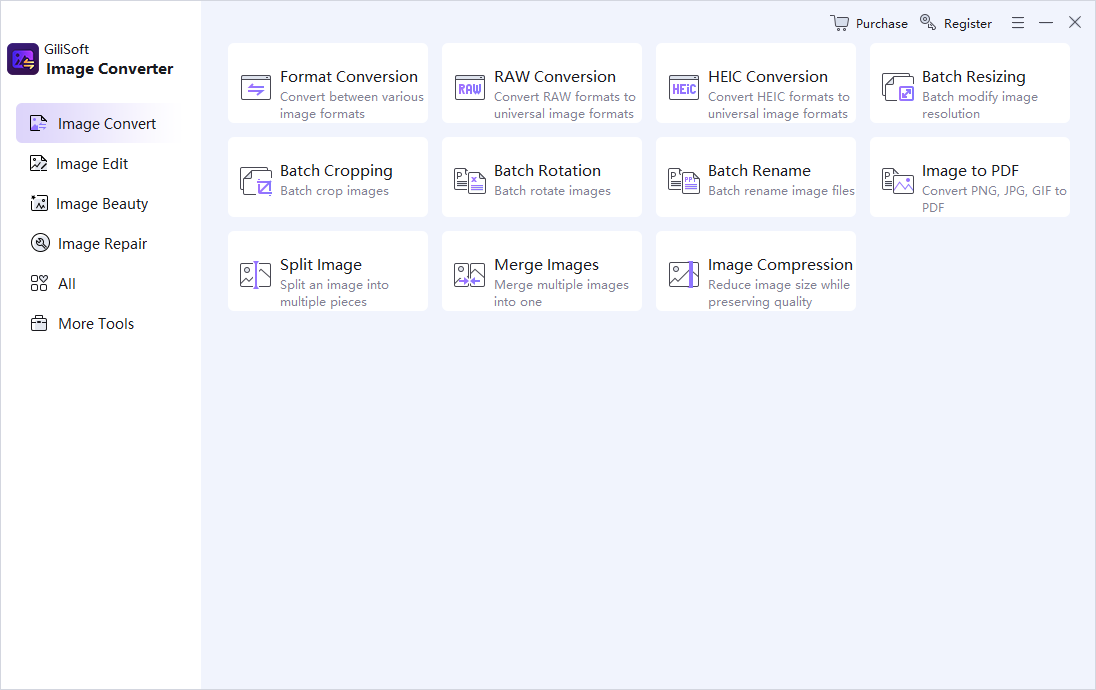The image size is (1096, 690).
Task: Click the Register link text
Action: click(968, 24)
